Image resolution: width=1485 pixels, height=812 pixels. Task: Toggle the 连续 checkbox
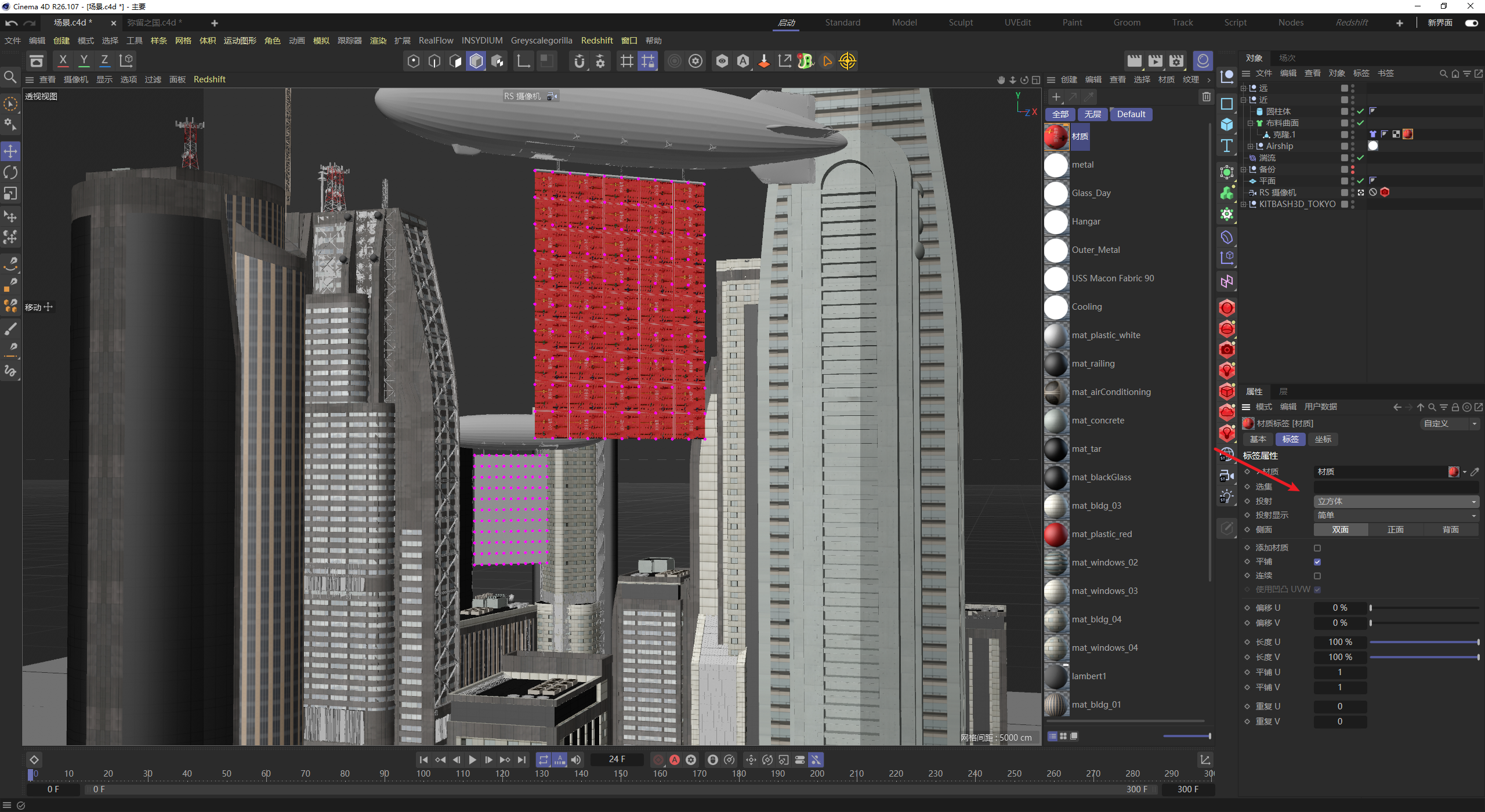(1317, 576)
